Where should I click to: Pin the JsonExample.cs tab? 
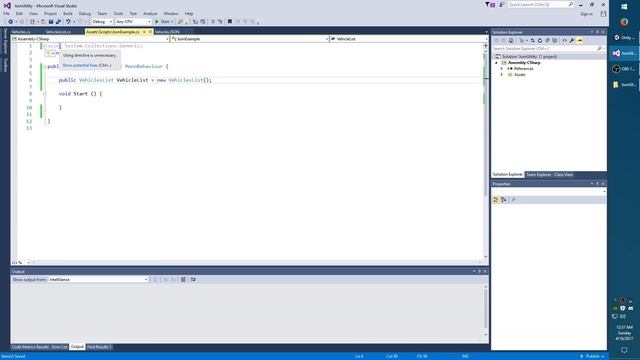coord(144,32)
